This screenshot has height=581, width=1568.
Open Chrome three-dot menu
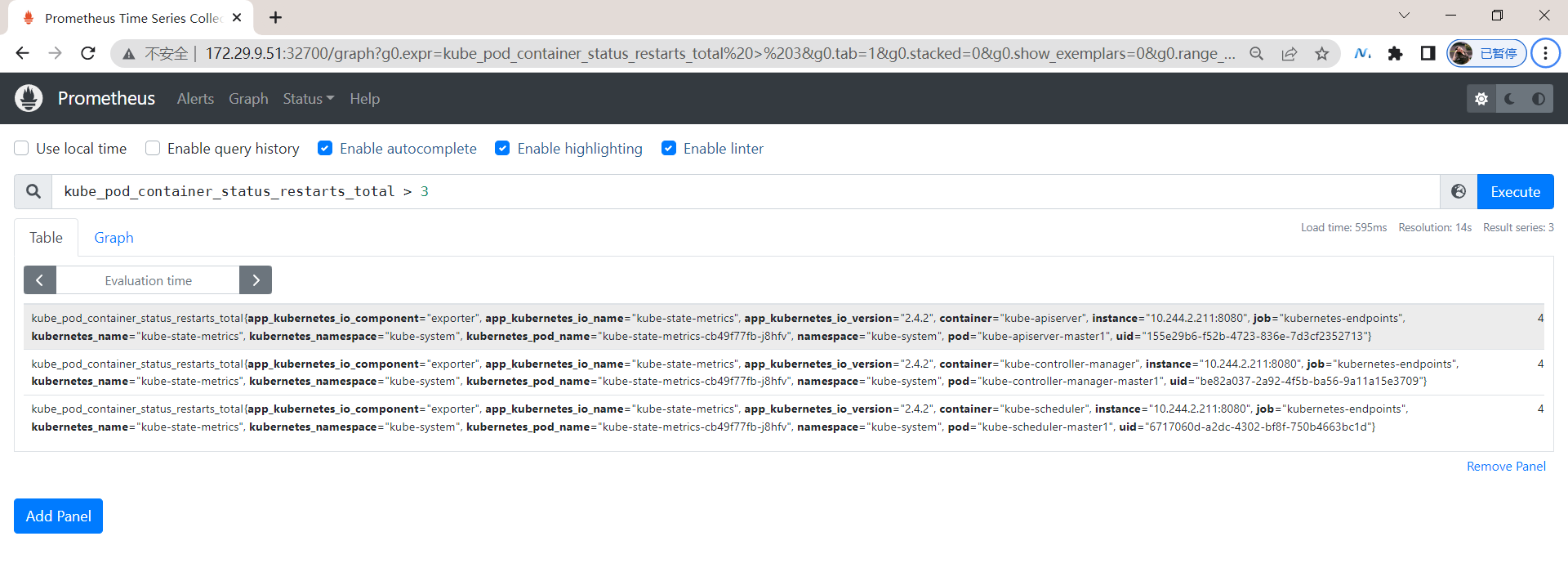pyautogui.click(x=1545, y=54)
